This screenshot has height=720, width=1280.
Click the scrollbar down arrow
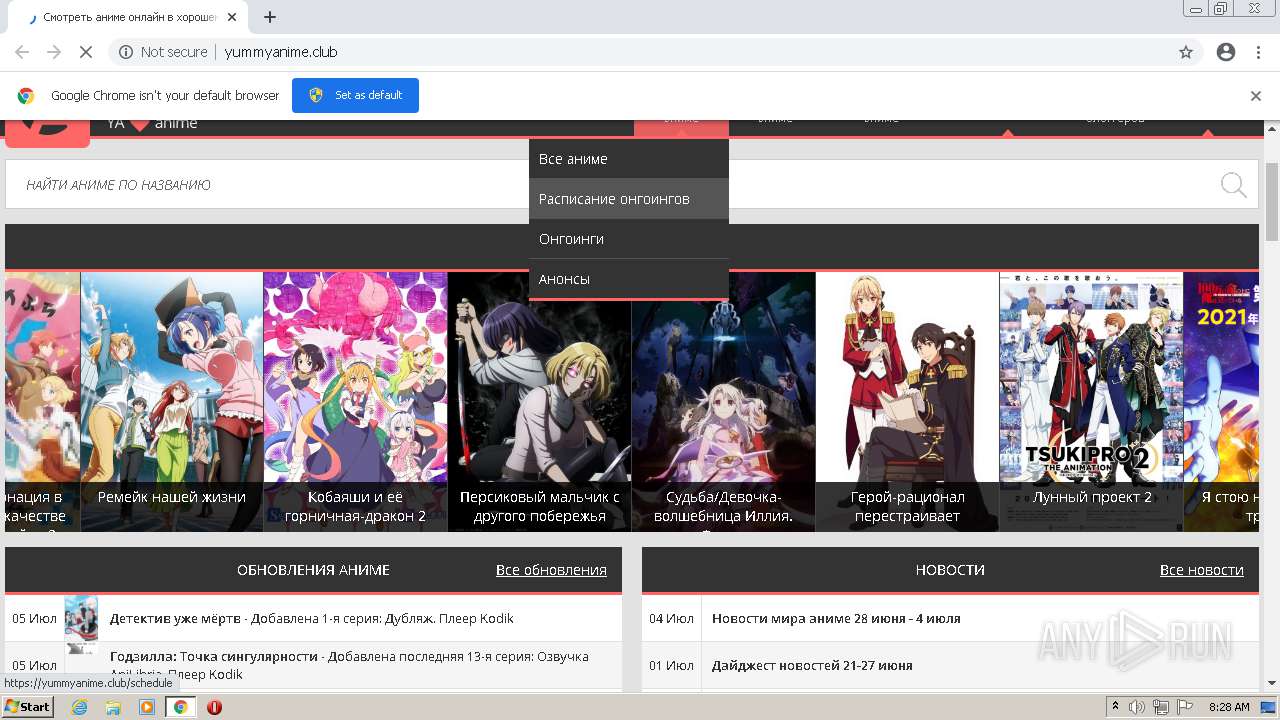click(x=1272, y=683)
